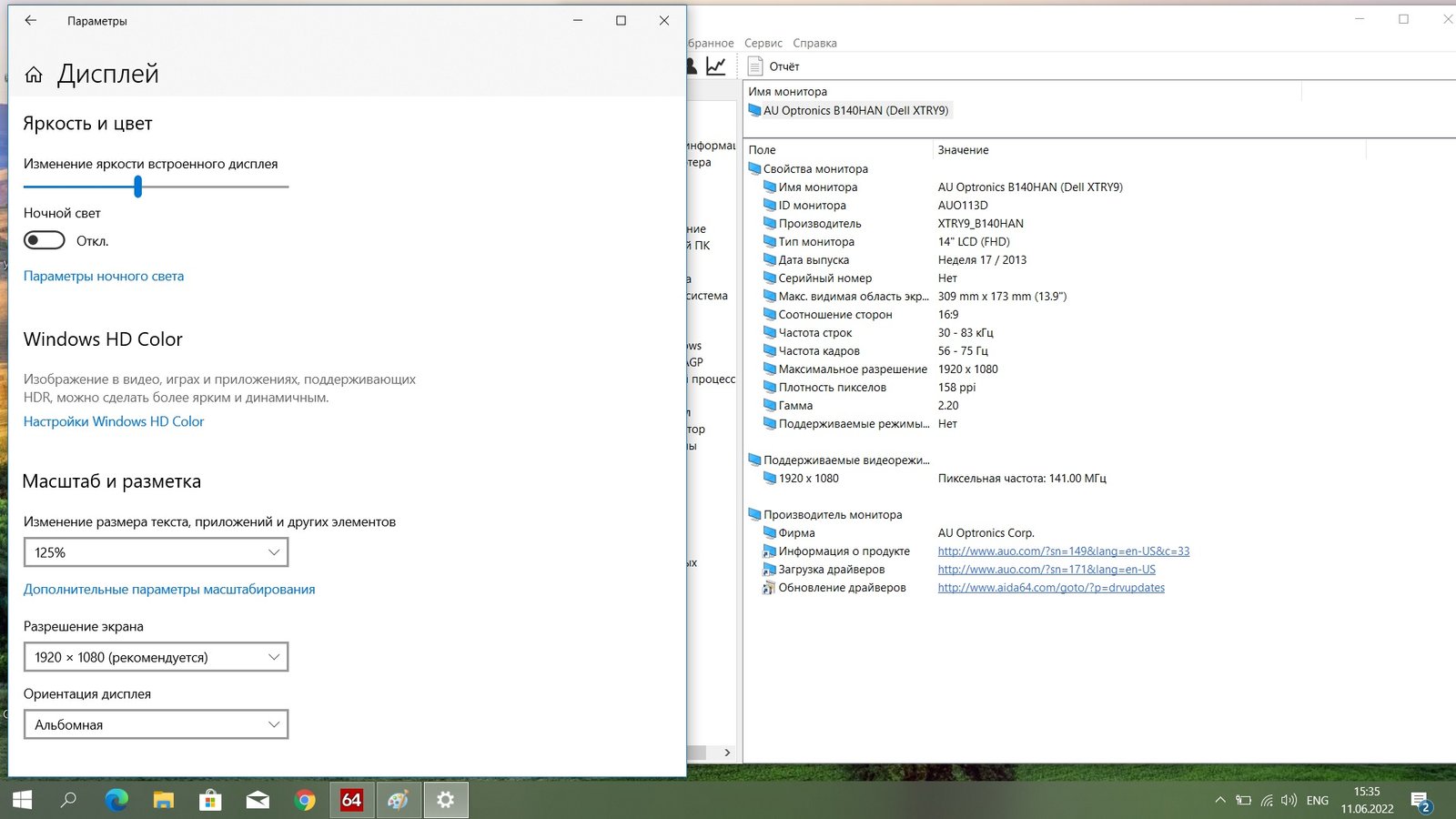Select the ID монитора row
Image resolution: width=1456 pixels, height=819 pixels.
(804, 205)
